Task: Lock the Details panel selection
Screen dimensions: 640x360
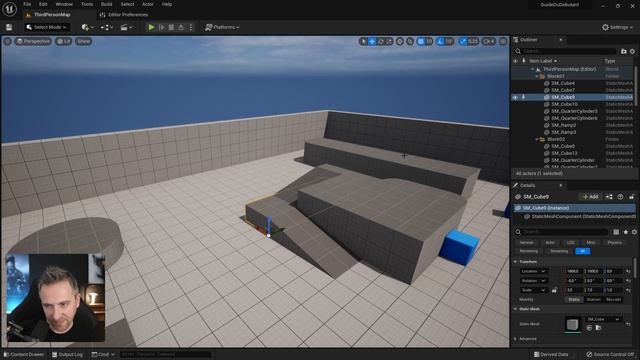Action: 631,197
